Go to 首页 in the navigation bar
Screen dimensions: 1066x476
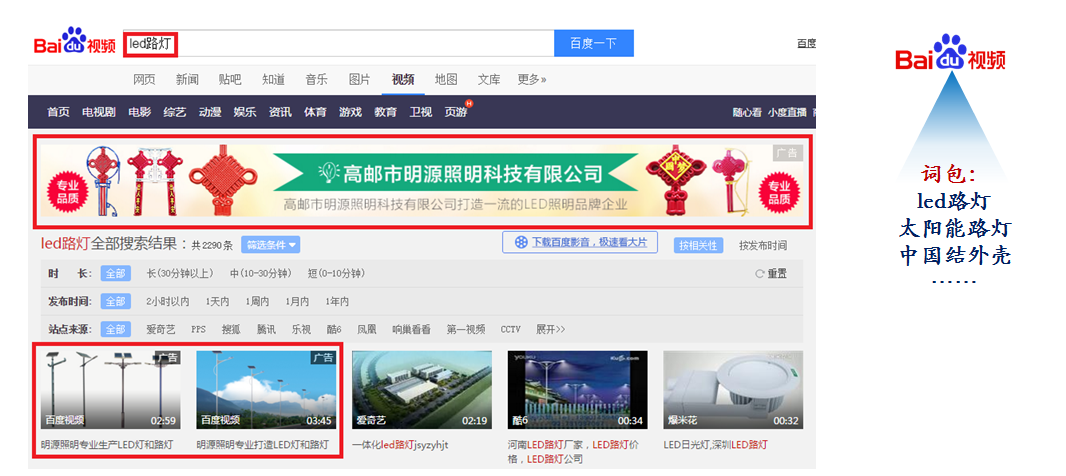(x=58, y=112)
